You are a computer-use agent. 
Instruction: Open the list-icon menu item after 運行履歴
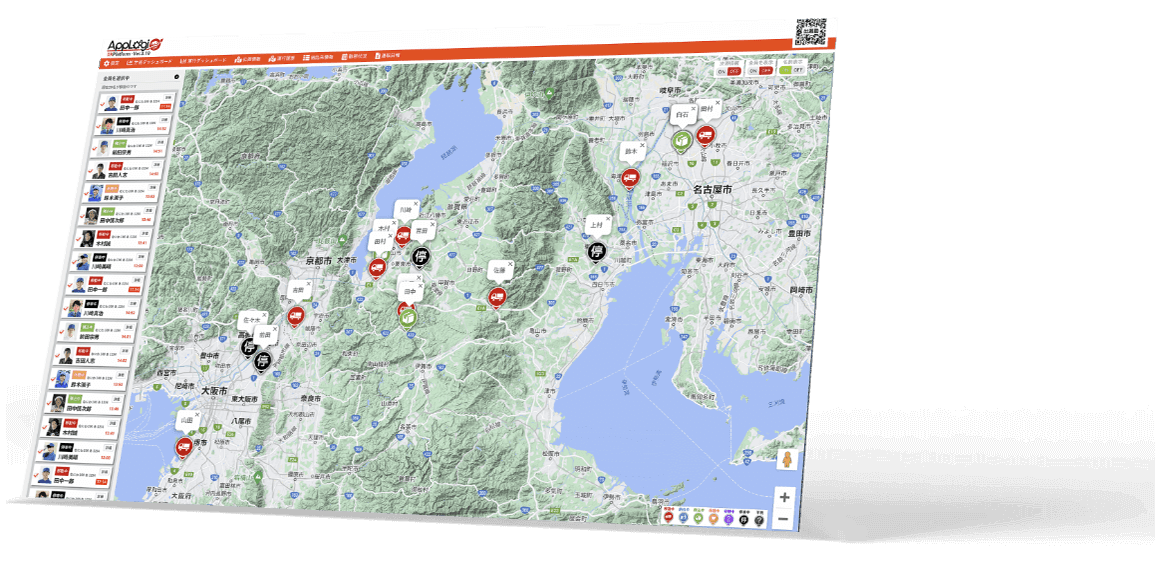coord(317,57)
